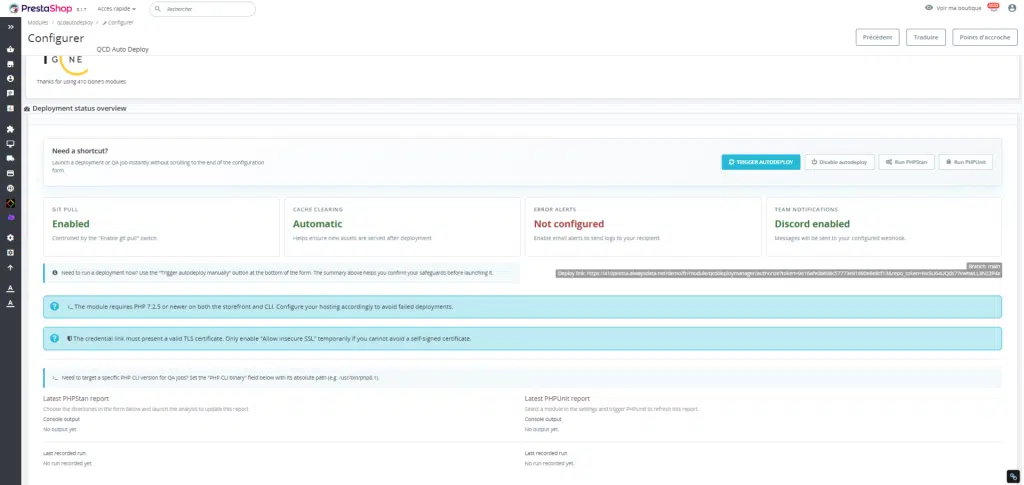Click the purple module sidebar icon
The height and width of the screenshot is (485, 1024).
pyautogui.click(x=10, y=217)
